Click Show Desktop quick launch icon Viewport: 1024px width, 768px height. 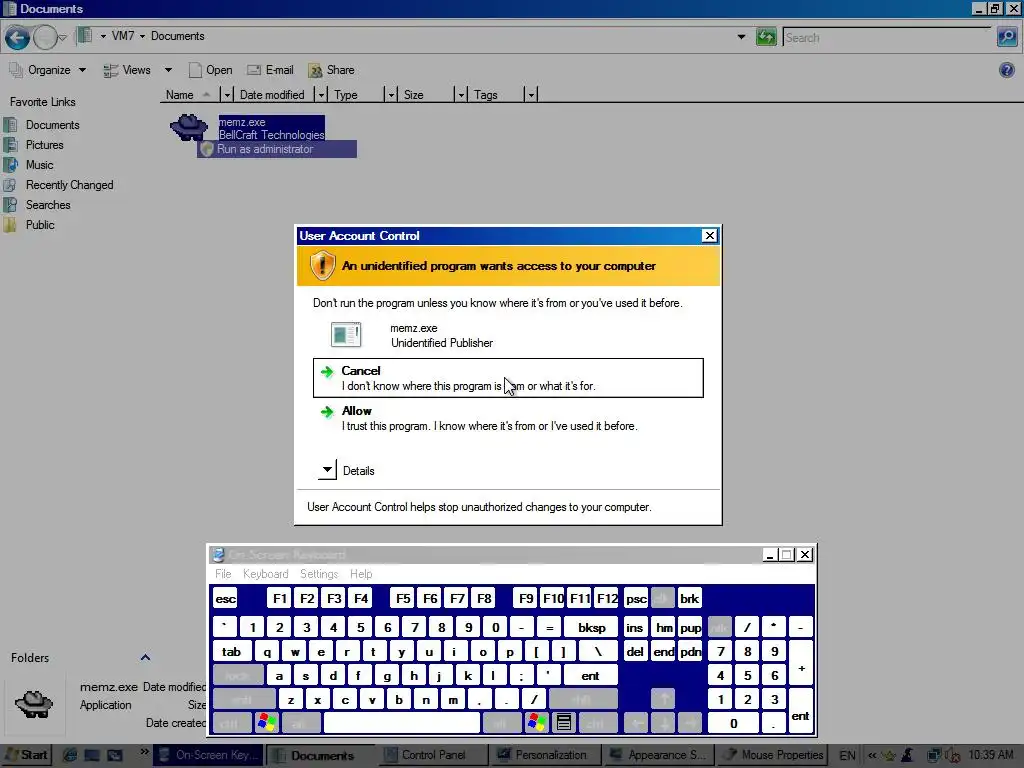92,755
